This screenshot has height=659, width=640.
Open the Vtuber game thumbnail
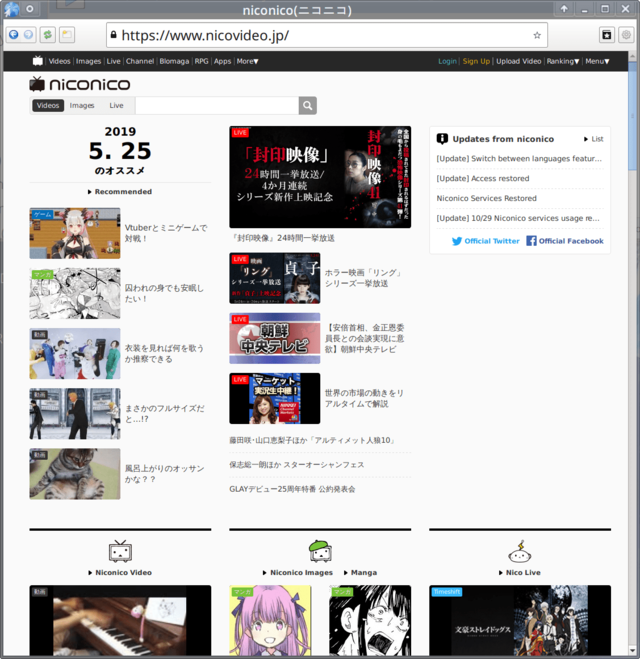pyautogui.click(x=75, y=233)
